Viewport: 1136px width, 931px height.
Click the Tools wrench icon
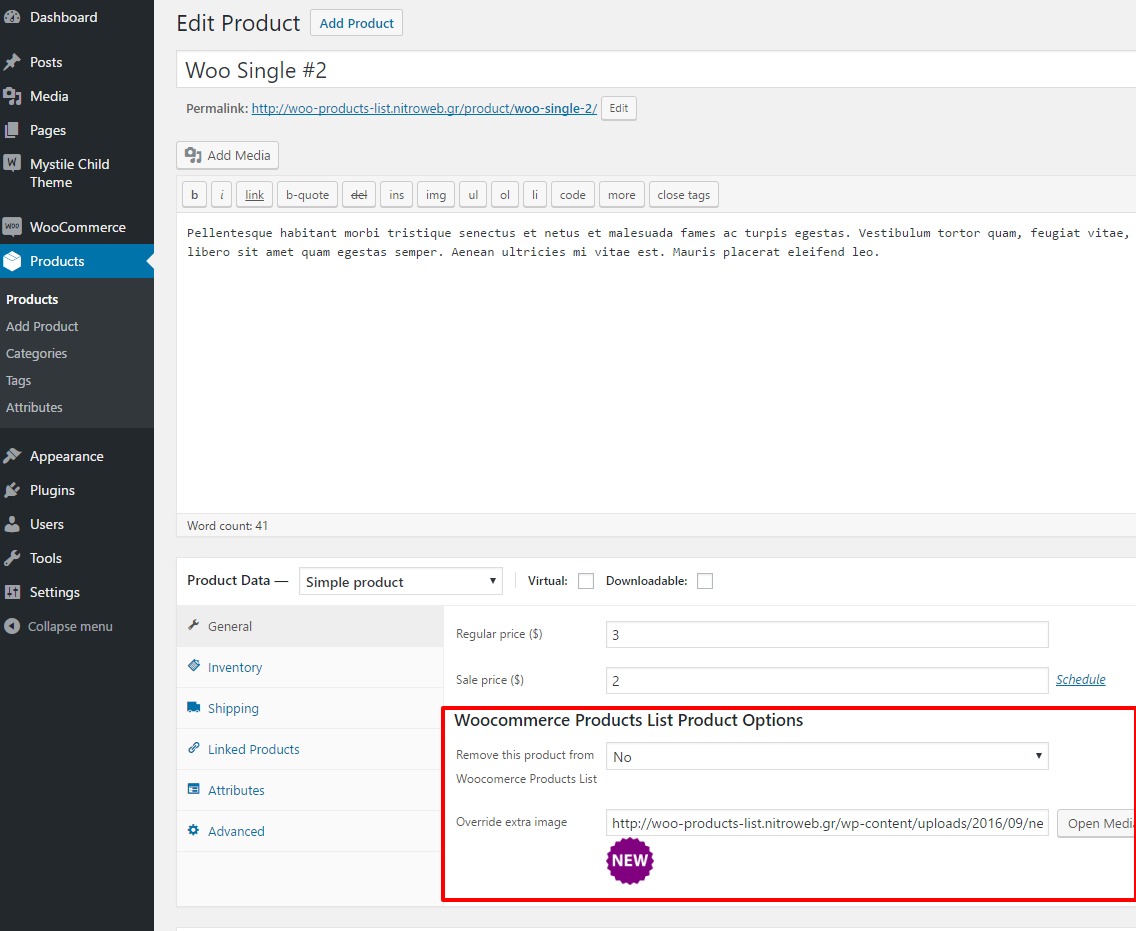12,558
